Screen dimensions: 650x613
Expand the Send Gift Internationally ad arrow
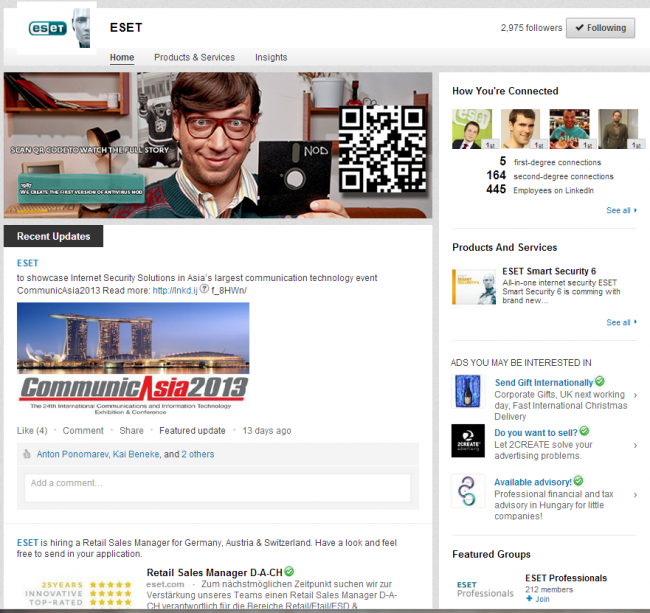[x=635, y=395]
